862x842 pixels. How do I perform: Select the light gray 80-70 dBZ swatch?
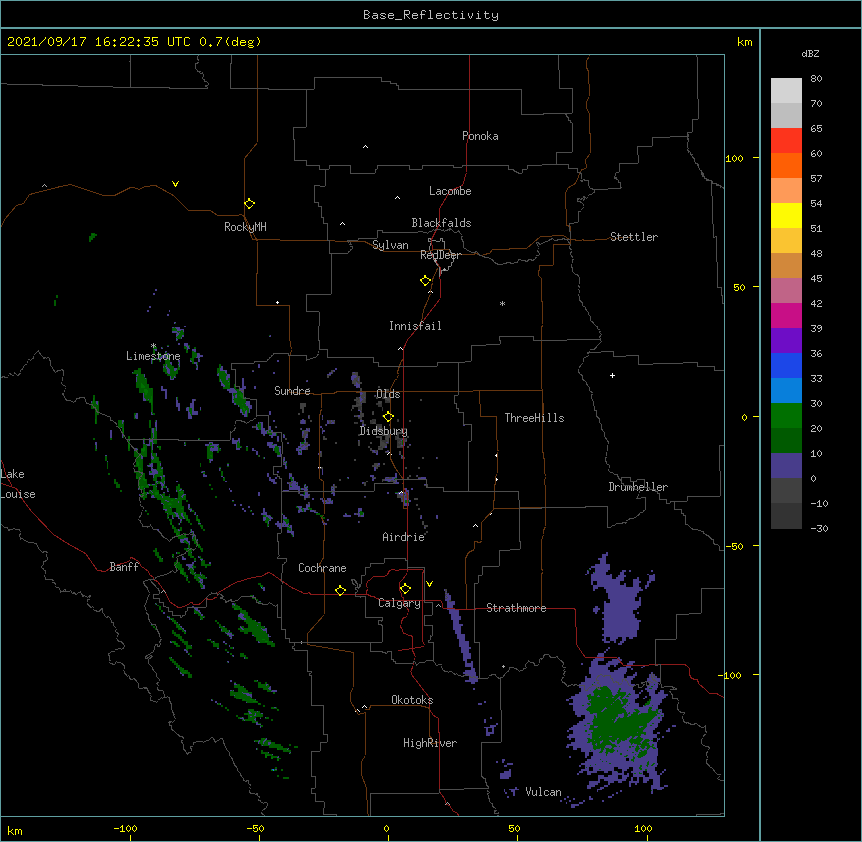tap(786, 91)
